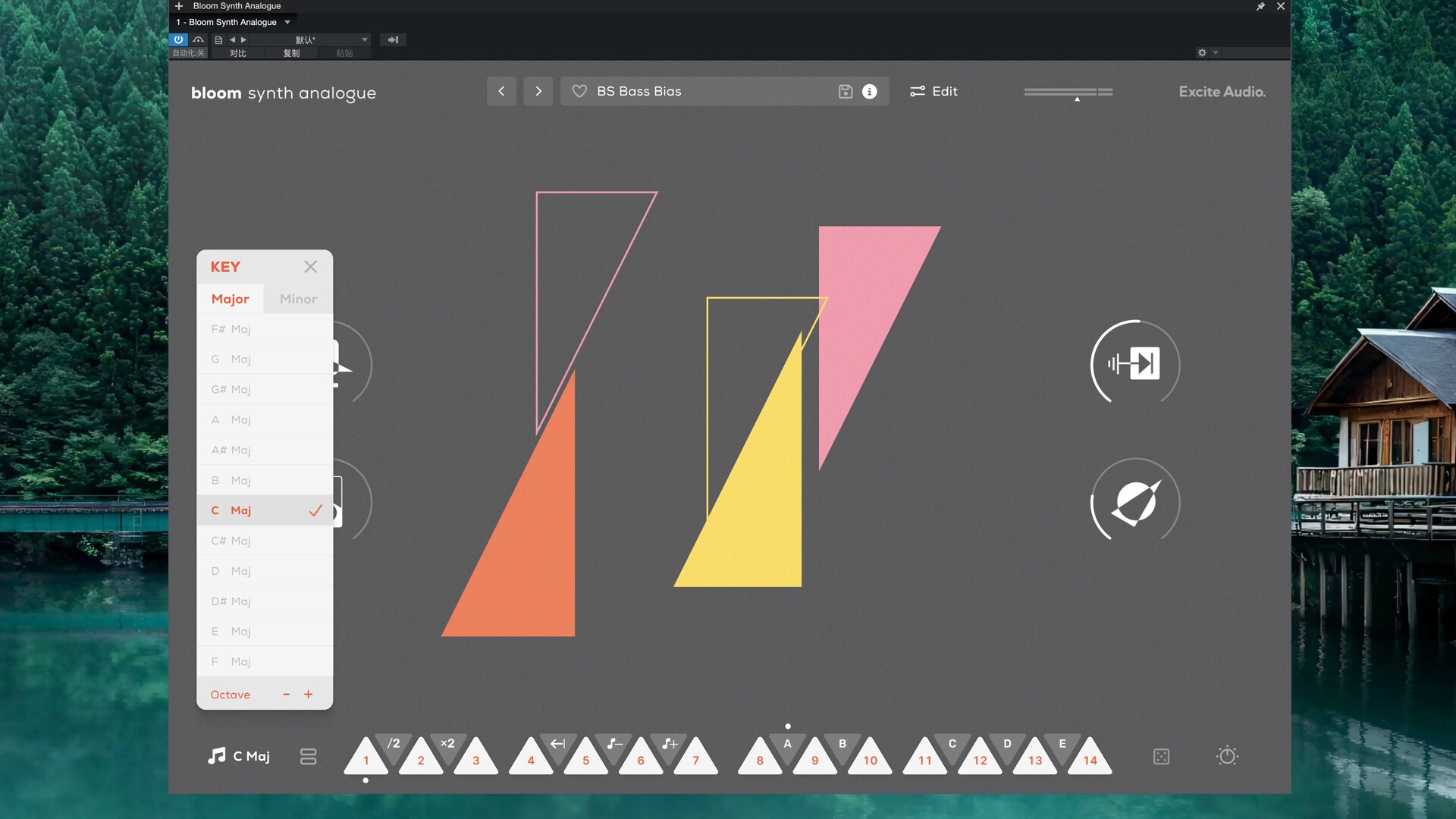Select the checked C Maj key
This screenshot has width=1456, height=819.
point(265,510)
